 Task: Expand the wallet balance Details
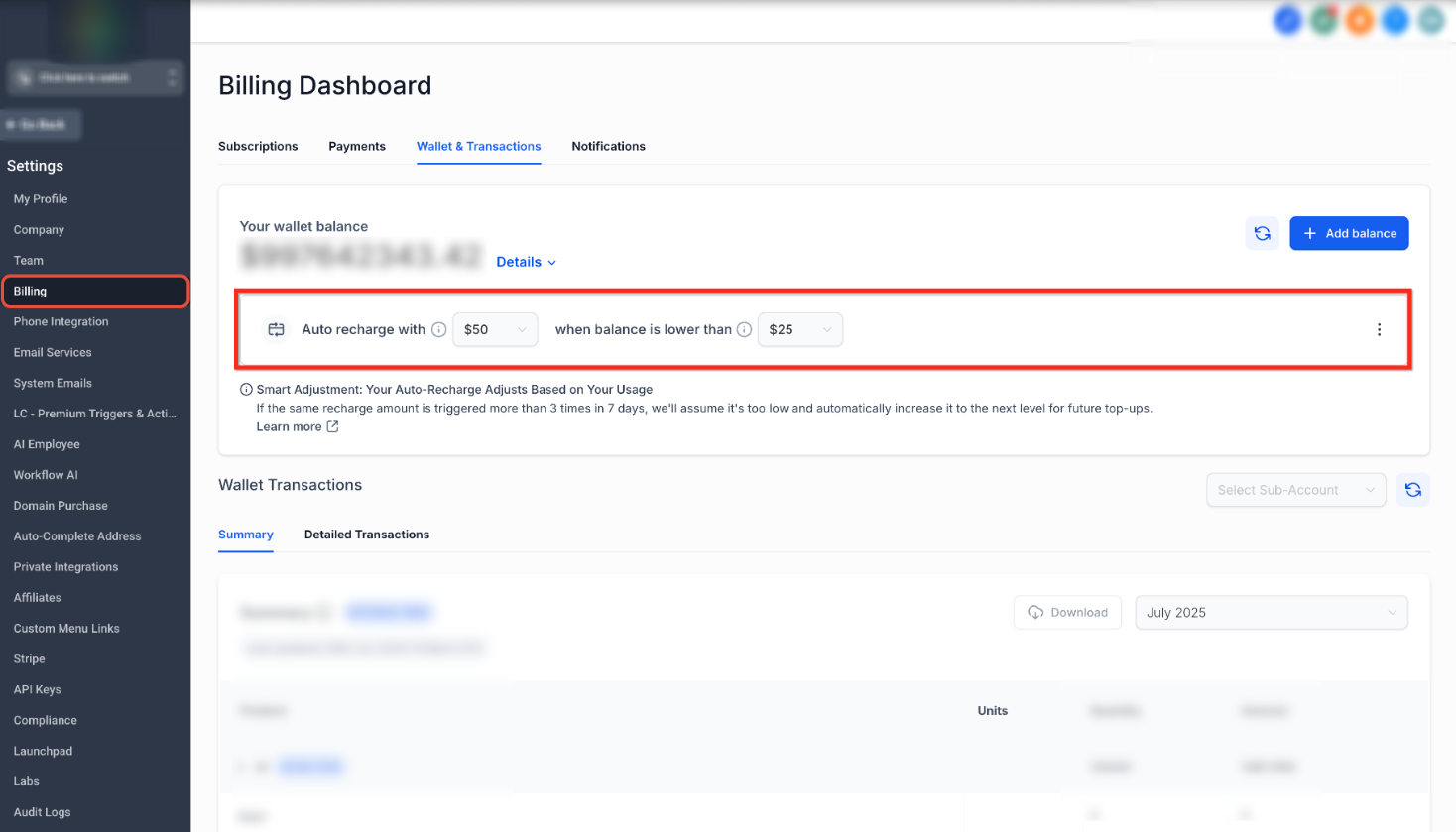[527, 262]
